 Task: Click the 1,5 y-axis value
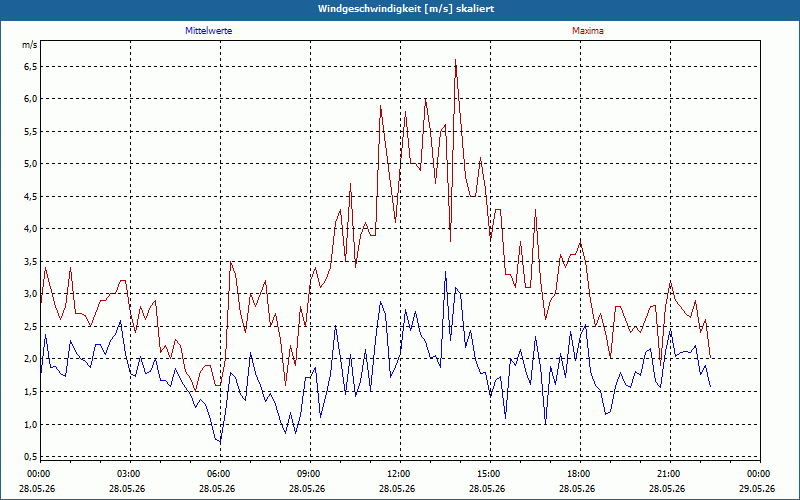tap(31, 391)
